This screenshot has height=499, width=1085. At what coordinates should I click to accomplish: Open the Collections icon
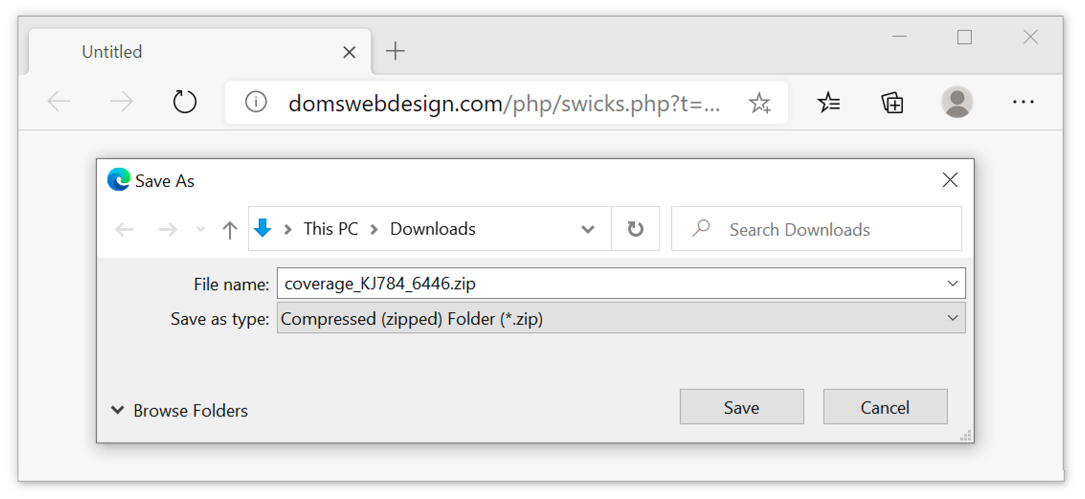point(892,102)
